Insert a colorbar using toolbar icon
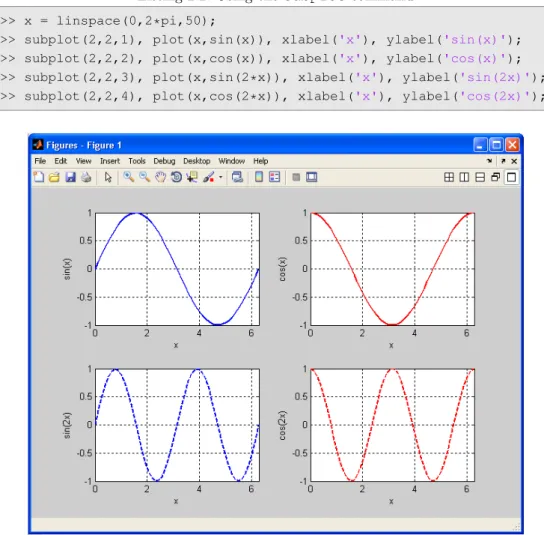Screen dimensions: 544x535 (258, 177)
